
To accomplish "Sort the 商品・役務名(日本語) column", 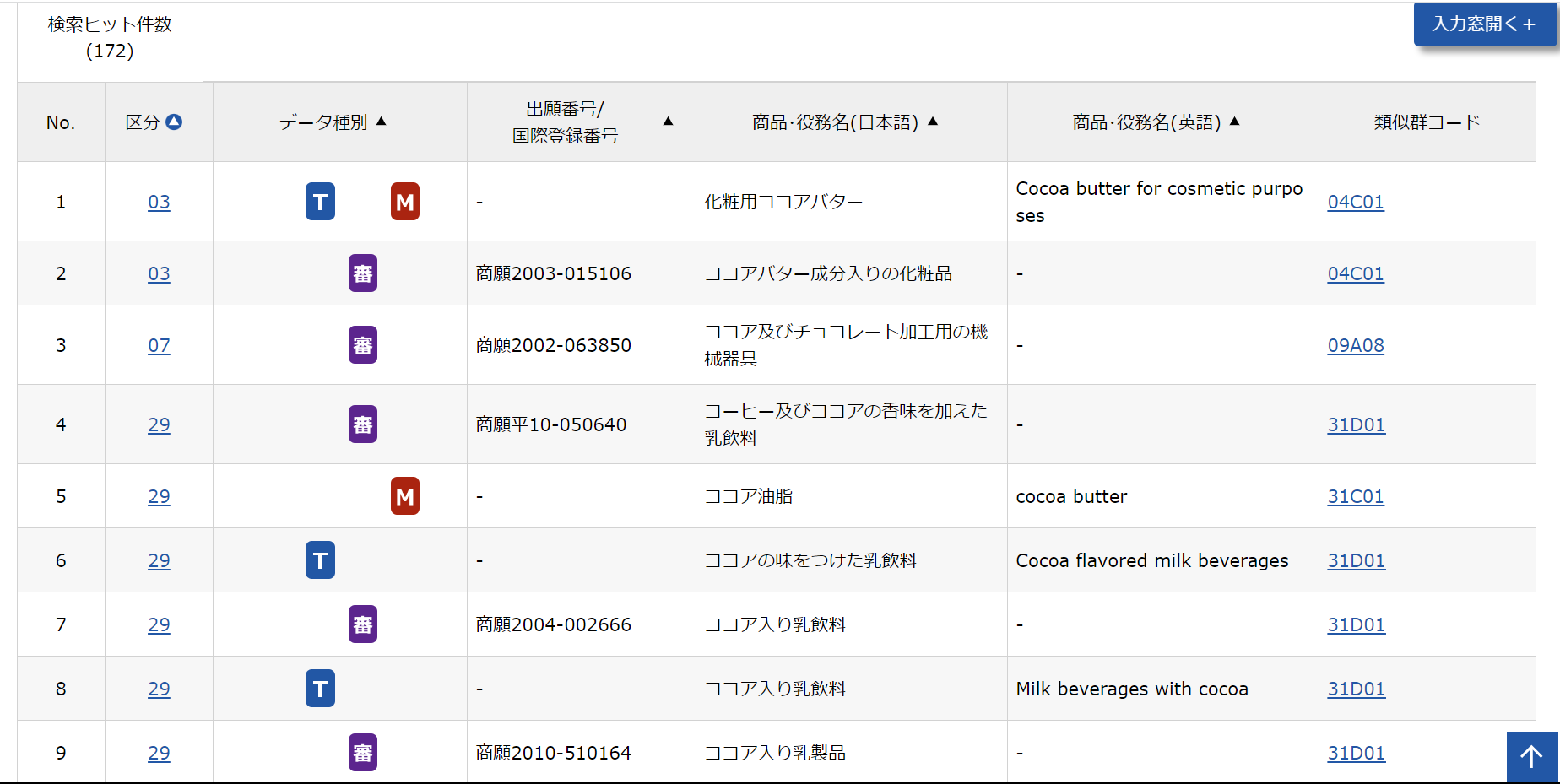I will point(933,122).
